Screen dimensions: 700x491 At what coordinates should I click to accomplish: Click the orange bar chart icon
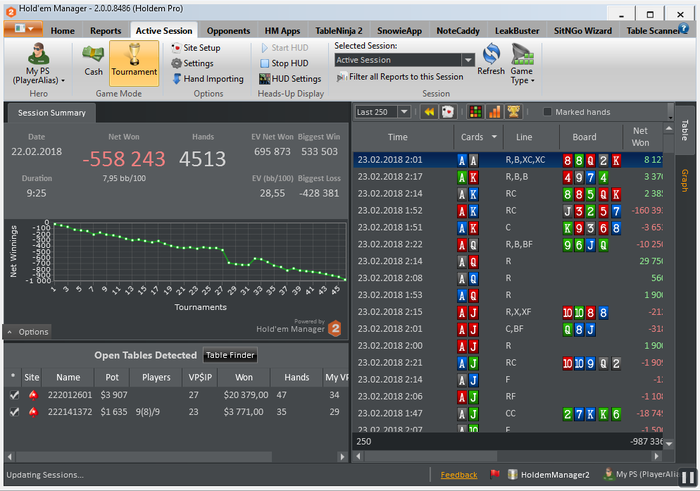click(495, 112)
